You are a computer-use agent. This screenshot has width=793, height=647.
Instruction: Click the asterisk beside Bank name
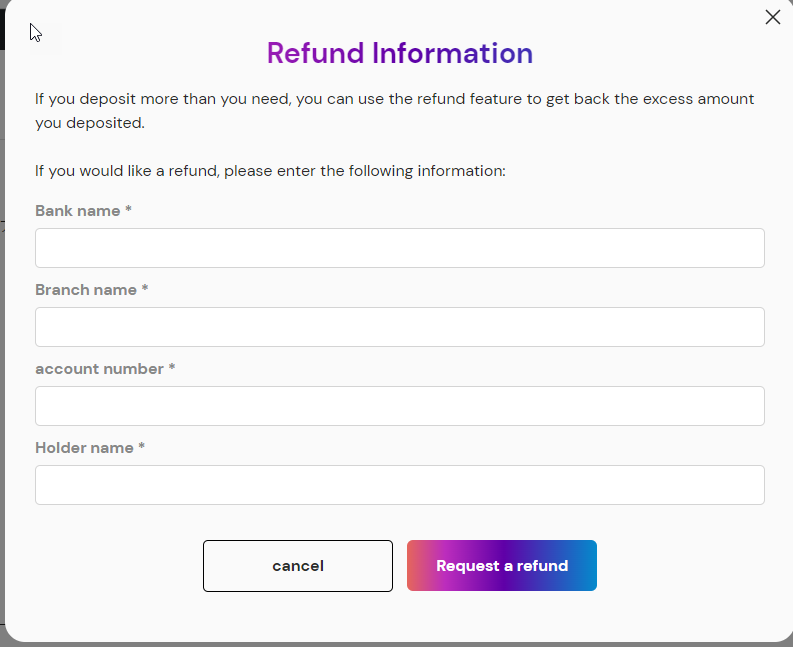[129, 211]
